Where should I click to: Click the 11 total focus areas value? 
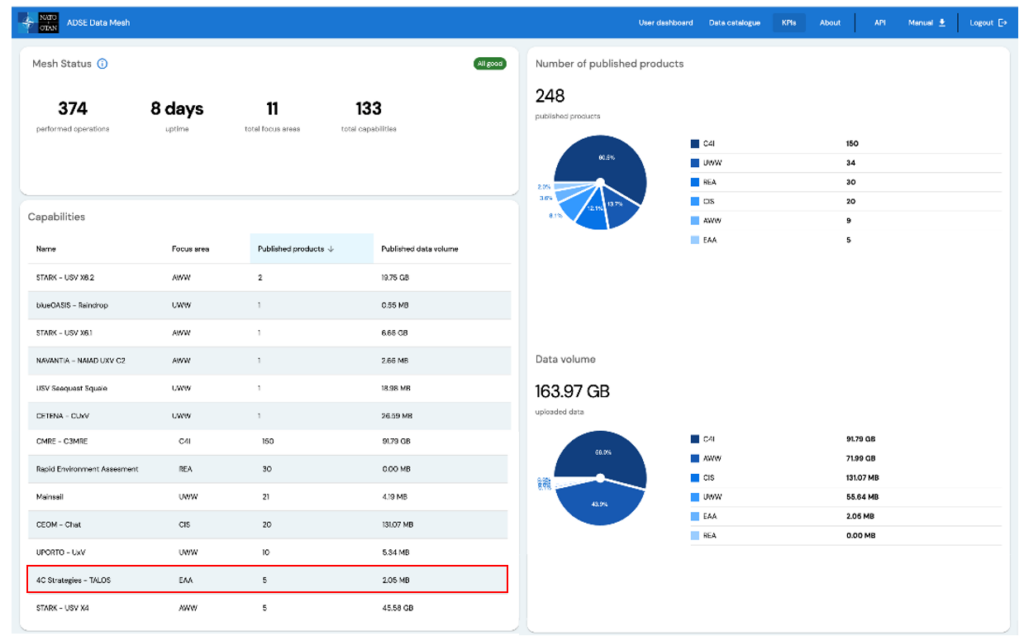point(272,108)
